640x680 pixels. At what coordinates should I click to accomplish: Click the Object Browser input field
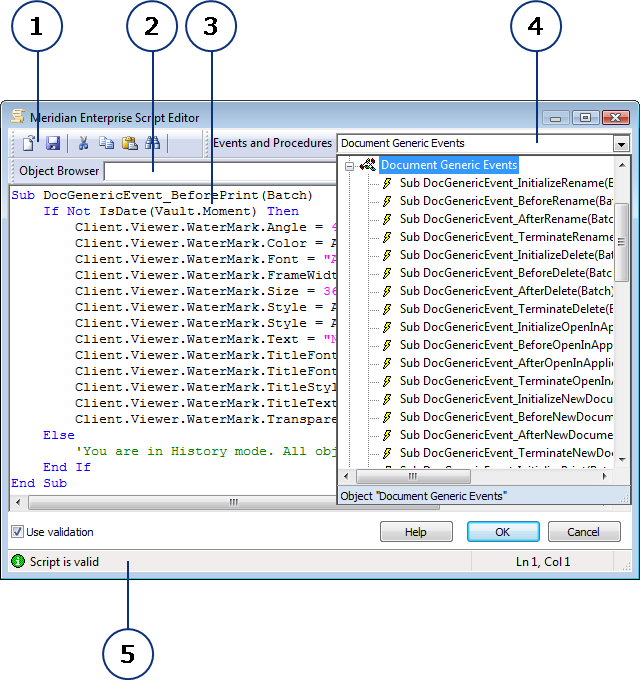point(220,172)
